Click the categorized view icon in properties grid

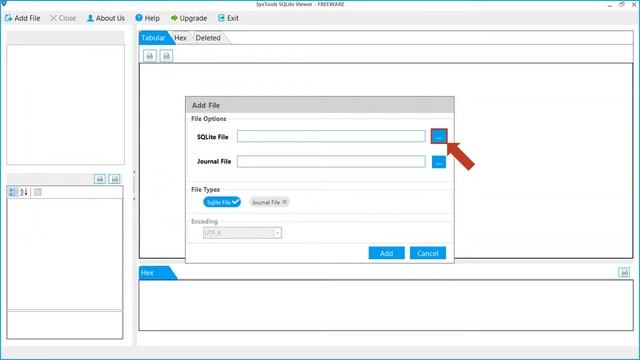click(x=13, y=192)
